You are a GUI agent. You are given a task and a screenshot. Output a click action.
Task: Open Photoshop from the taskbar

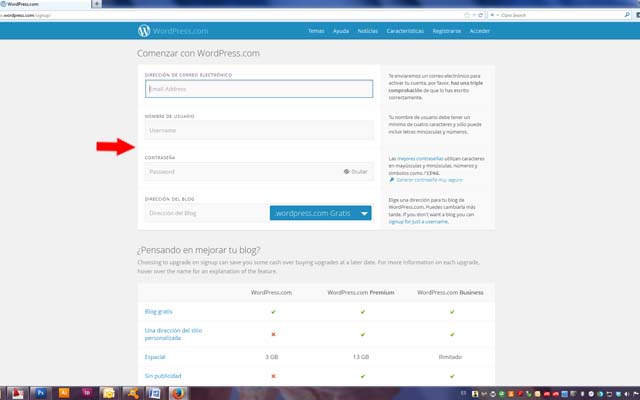click(42, 391)
